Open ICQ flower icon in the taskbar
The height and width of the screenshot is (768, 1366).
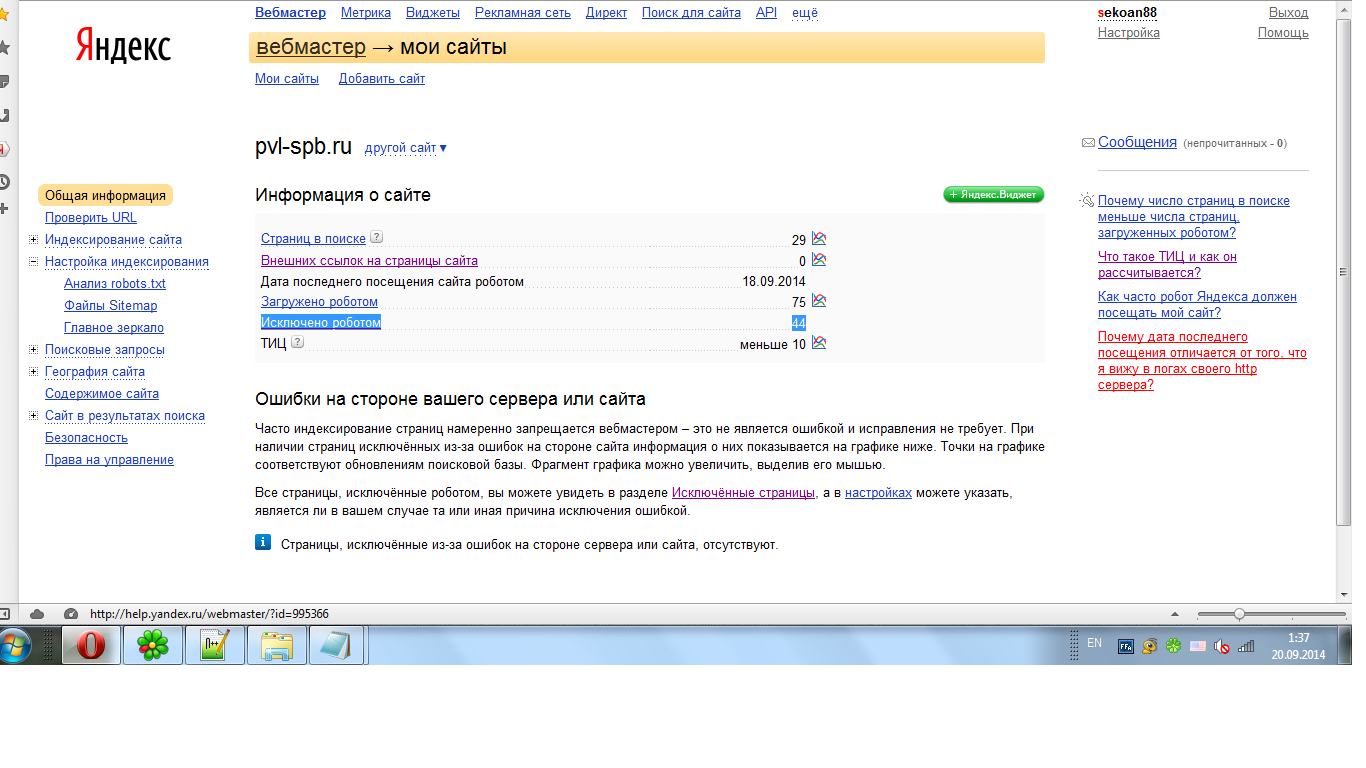point(152,646)
